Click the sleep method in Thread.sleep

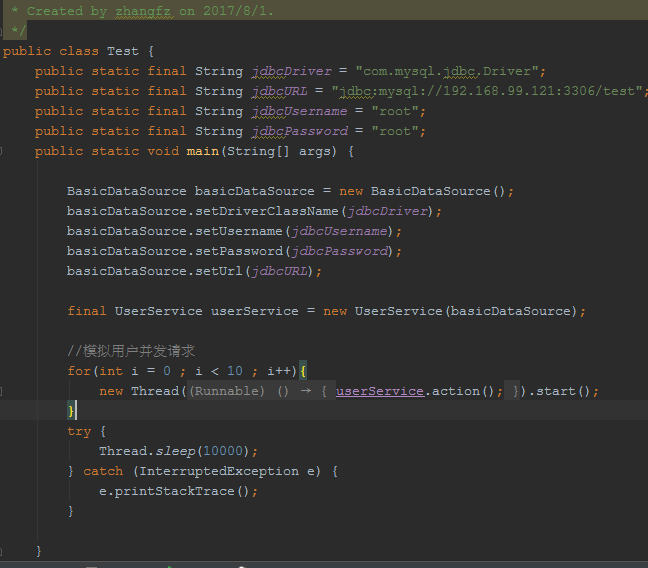(175, 451)
